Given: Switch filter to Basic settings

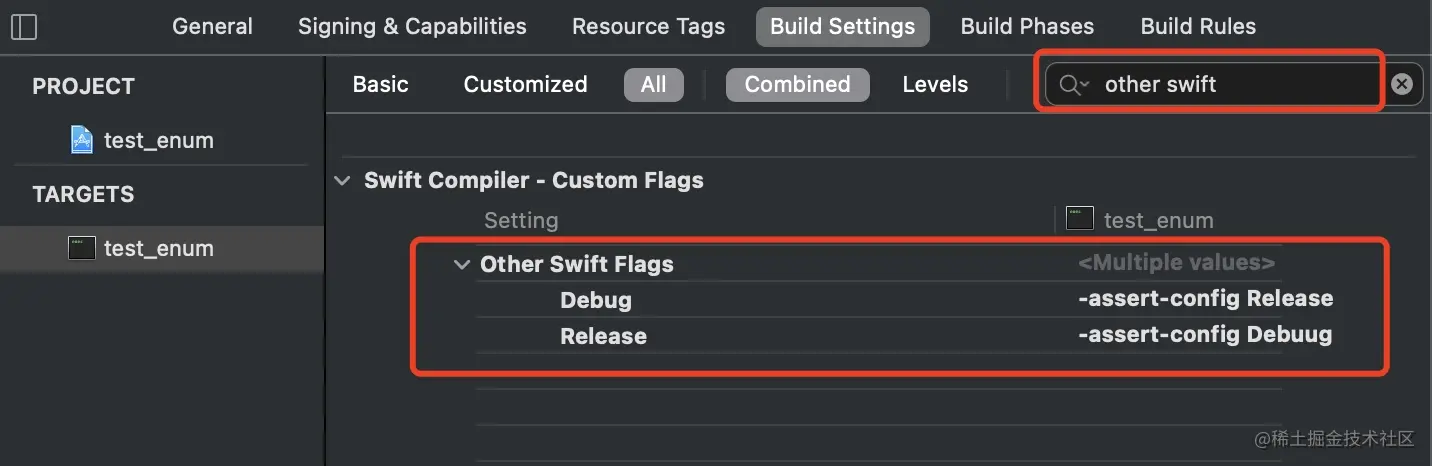Looking at the screenshot, I should pyautogui.click(x=380, y=84).
